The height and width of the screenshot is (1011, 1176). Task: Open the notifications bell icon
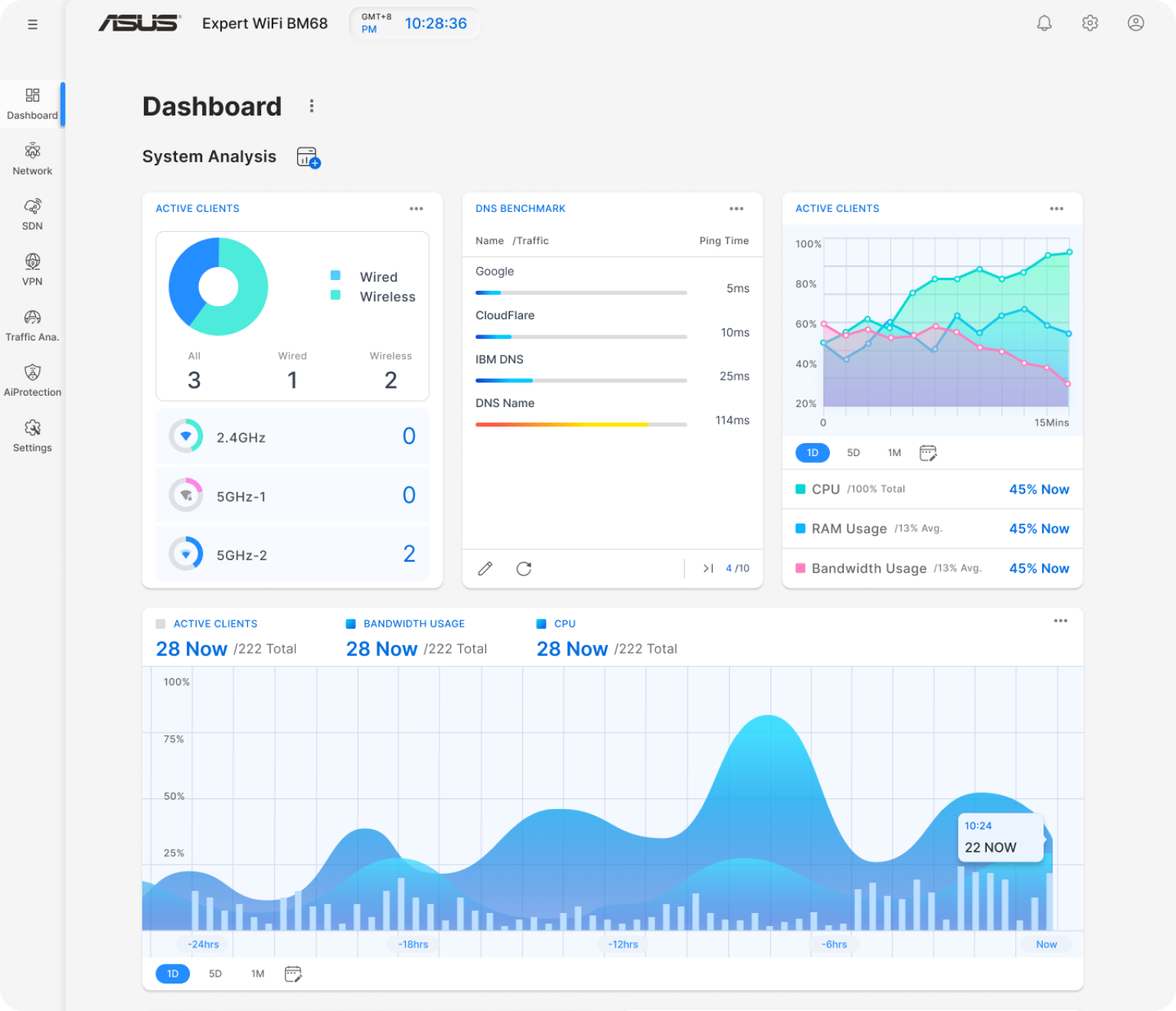pyautogui.click(x=1044, y=23)
